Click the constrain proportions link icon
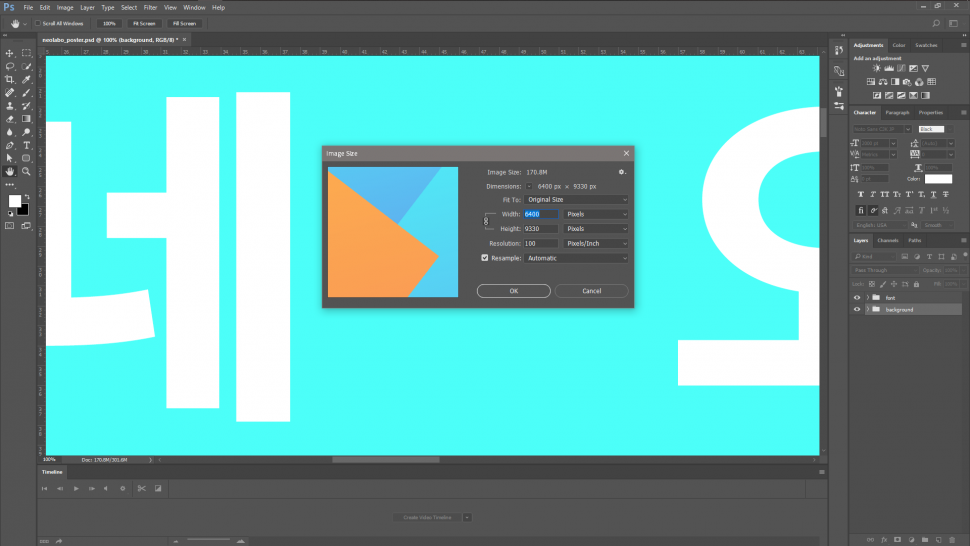 click(486, 221)
